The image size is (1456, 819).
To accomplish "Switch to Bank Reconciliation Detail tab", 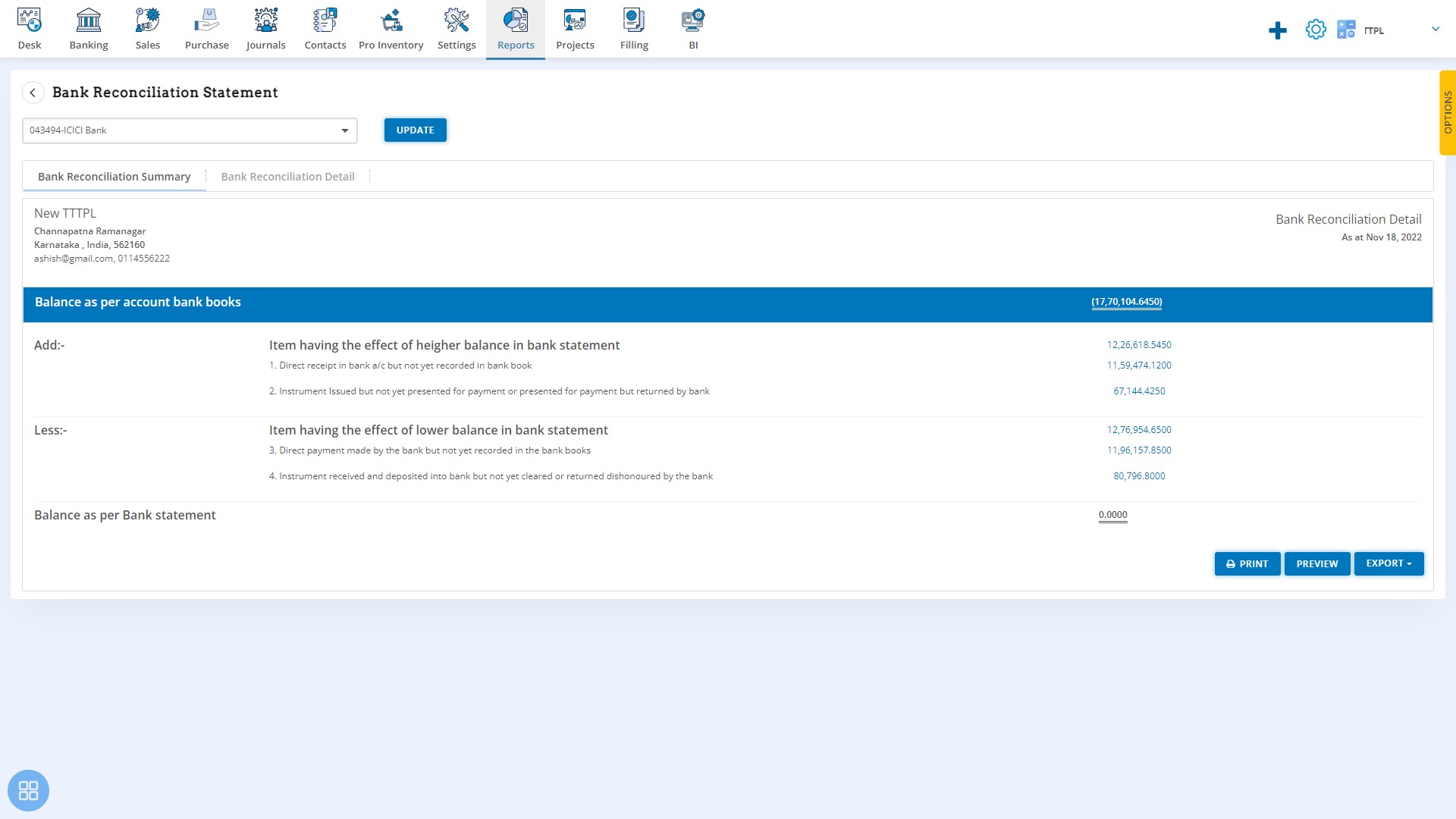I will coord(287,177).
